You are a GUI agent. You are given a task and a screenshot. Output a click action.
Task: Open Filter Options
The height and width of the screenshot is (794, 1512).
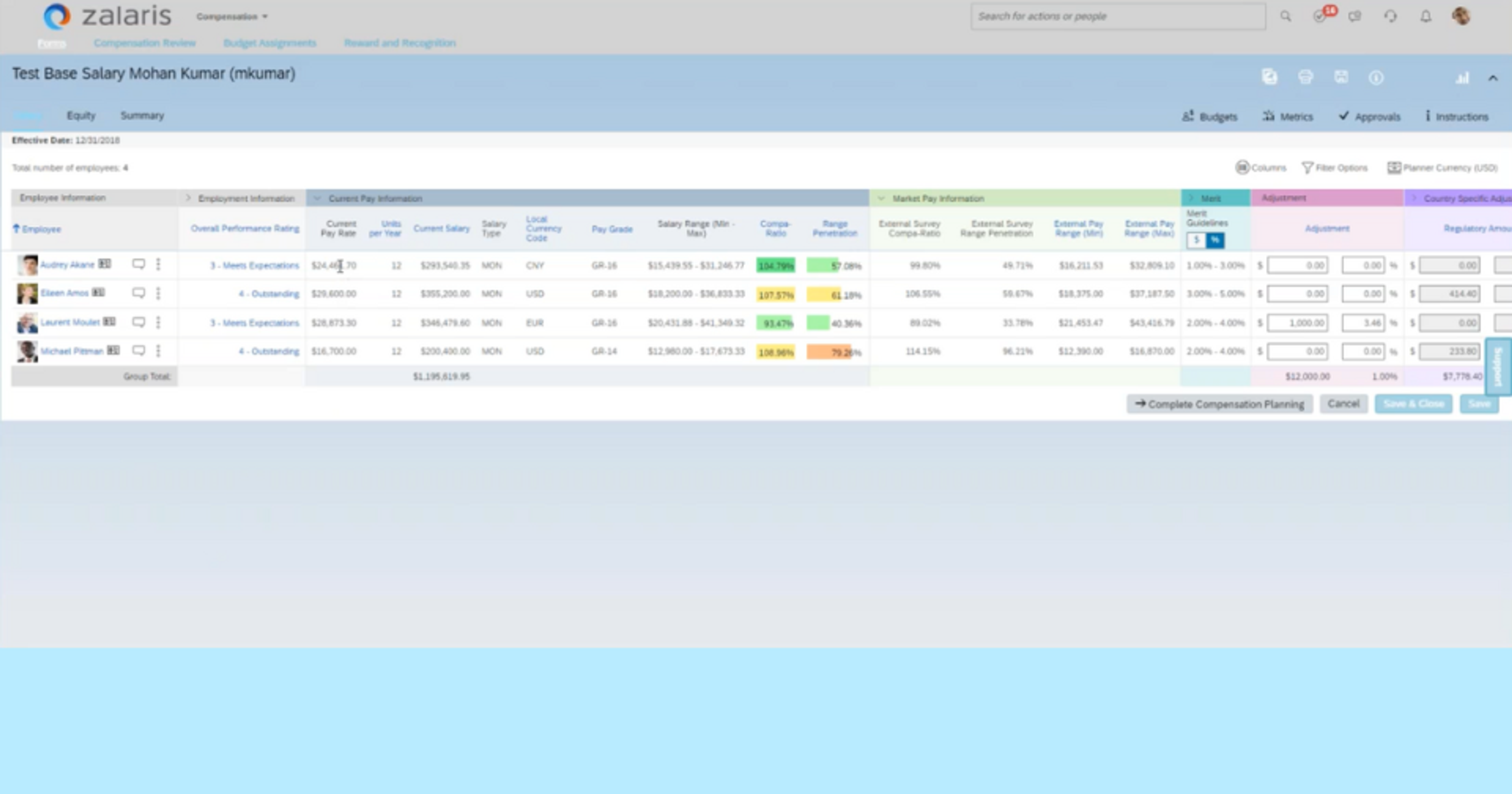pos(1334,167)
